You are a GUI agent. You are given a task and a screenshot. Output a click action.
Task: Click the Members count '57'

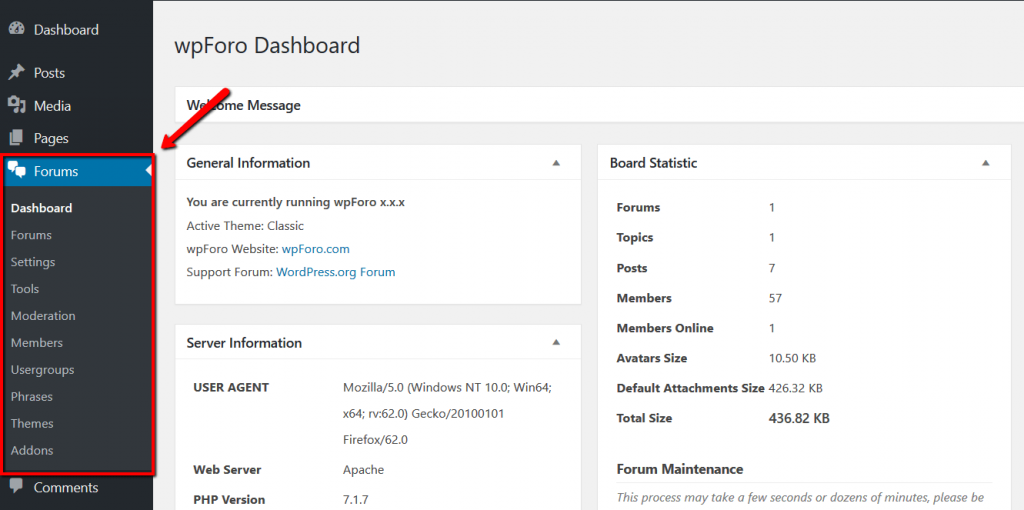point(775,298)
